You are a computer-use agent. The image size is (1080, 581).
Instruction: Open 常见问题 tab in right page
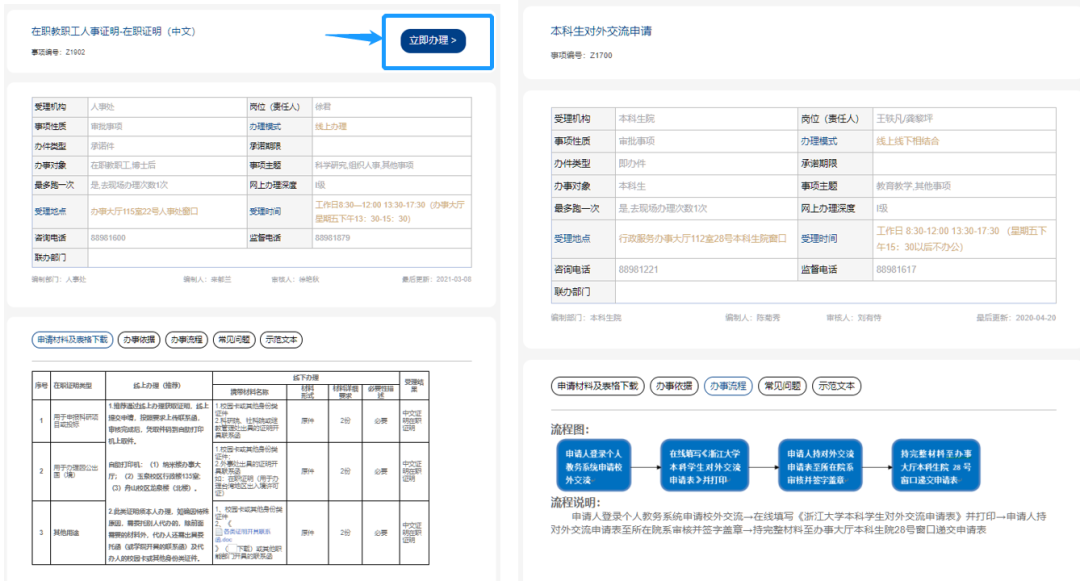coord(781,386)
